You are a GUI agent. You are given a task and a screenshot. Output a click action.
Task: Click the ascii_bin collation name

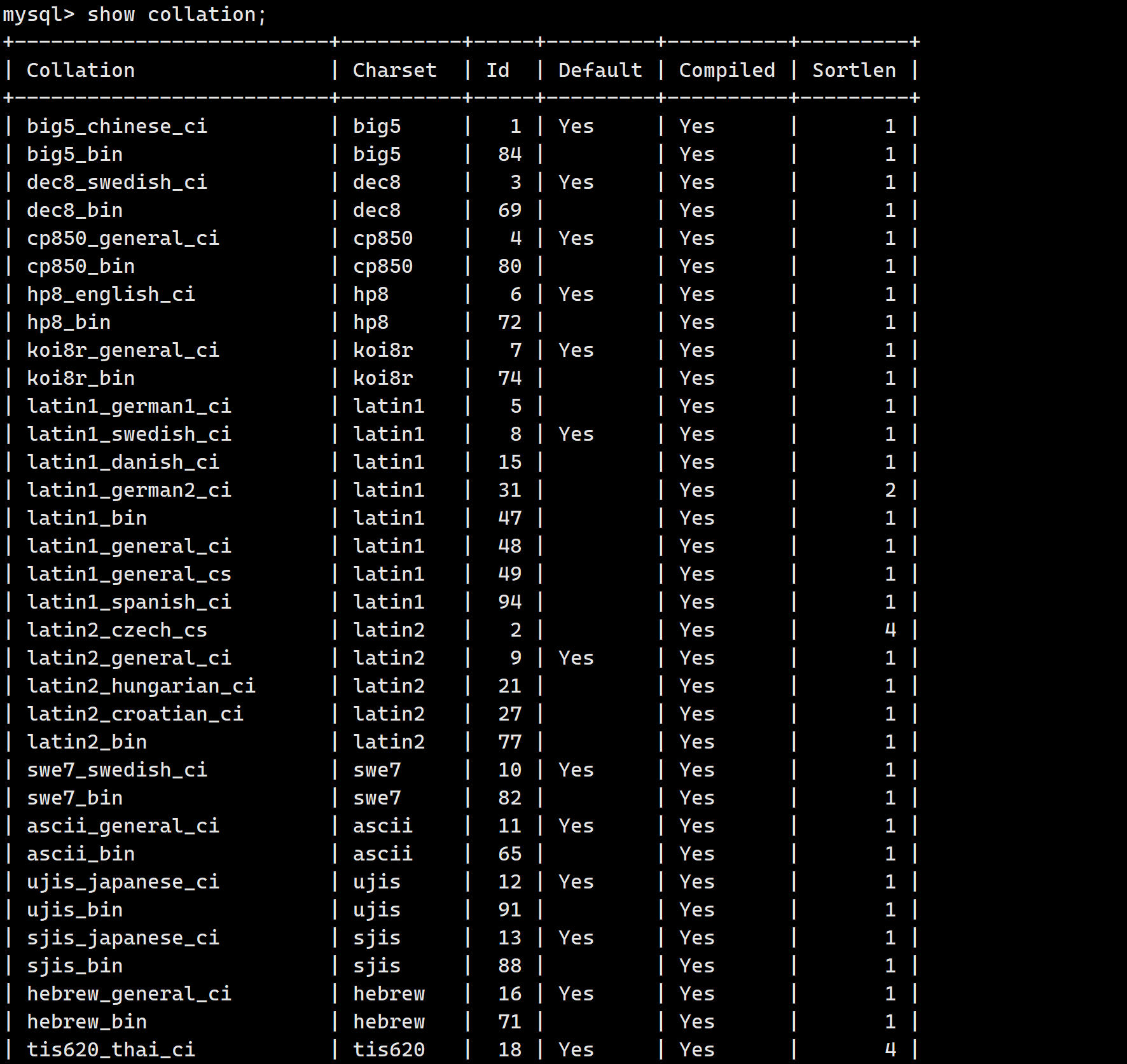[x=81, y=853]
